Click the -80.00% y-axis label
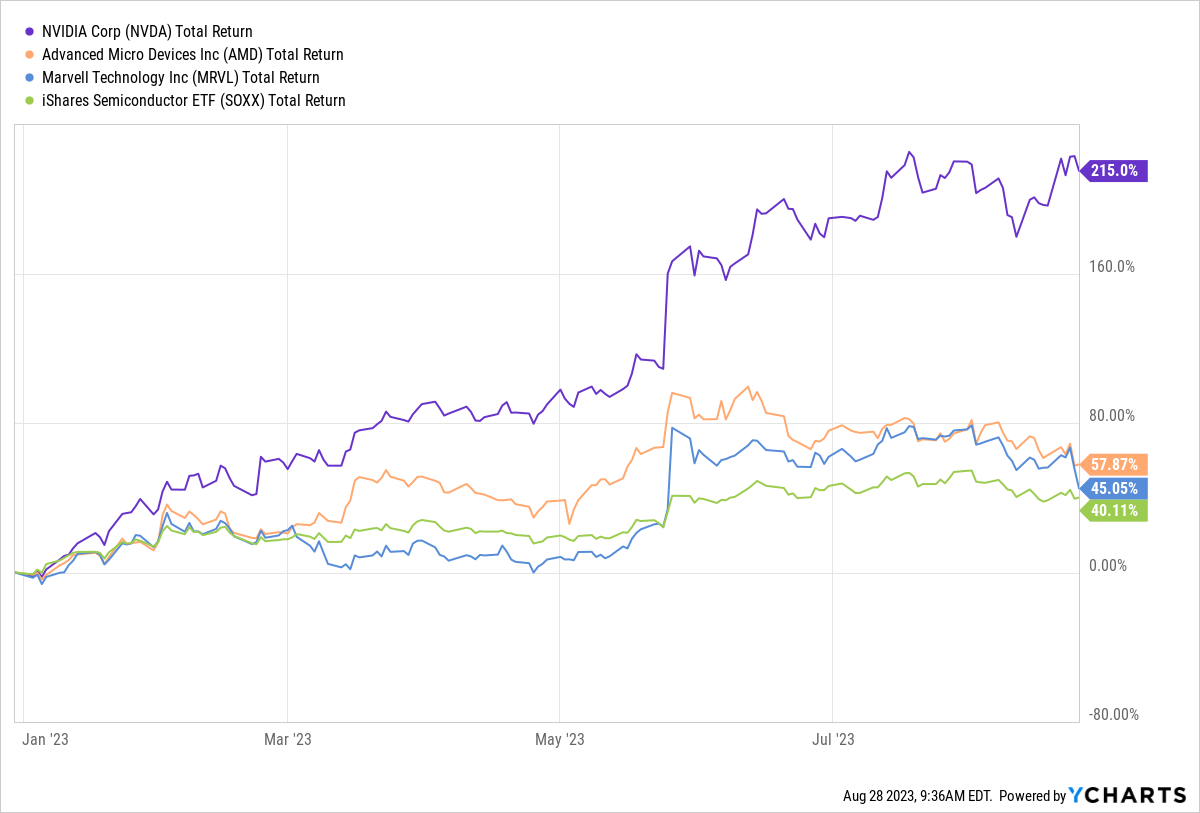 [x=1113, y=714]
